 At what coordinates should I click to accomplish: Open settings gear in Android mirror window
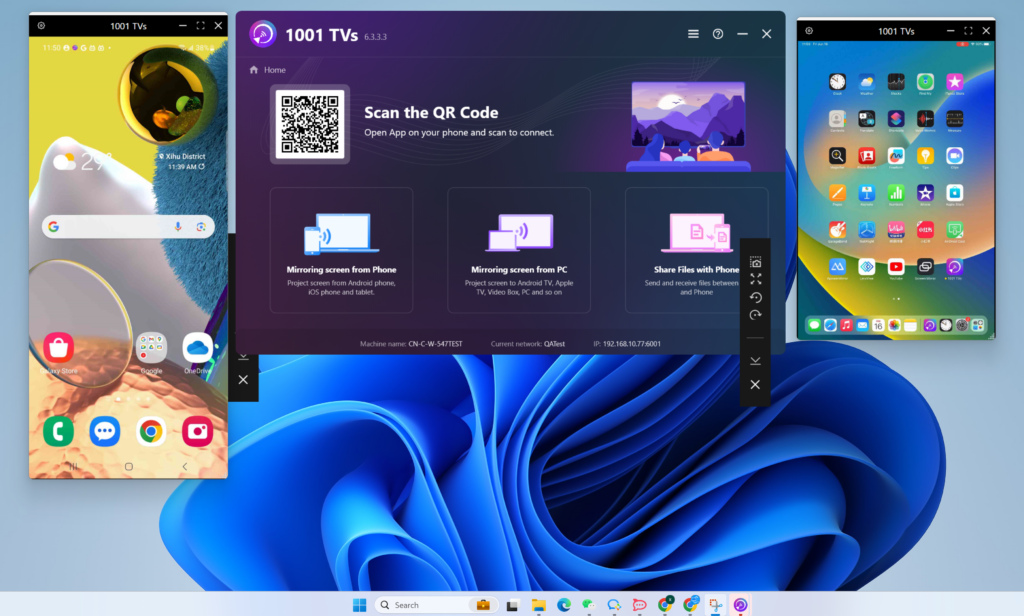click(41, 25)
